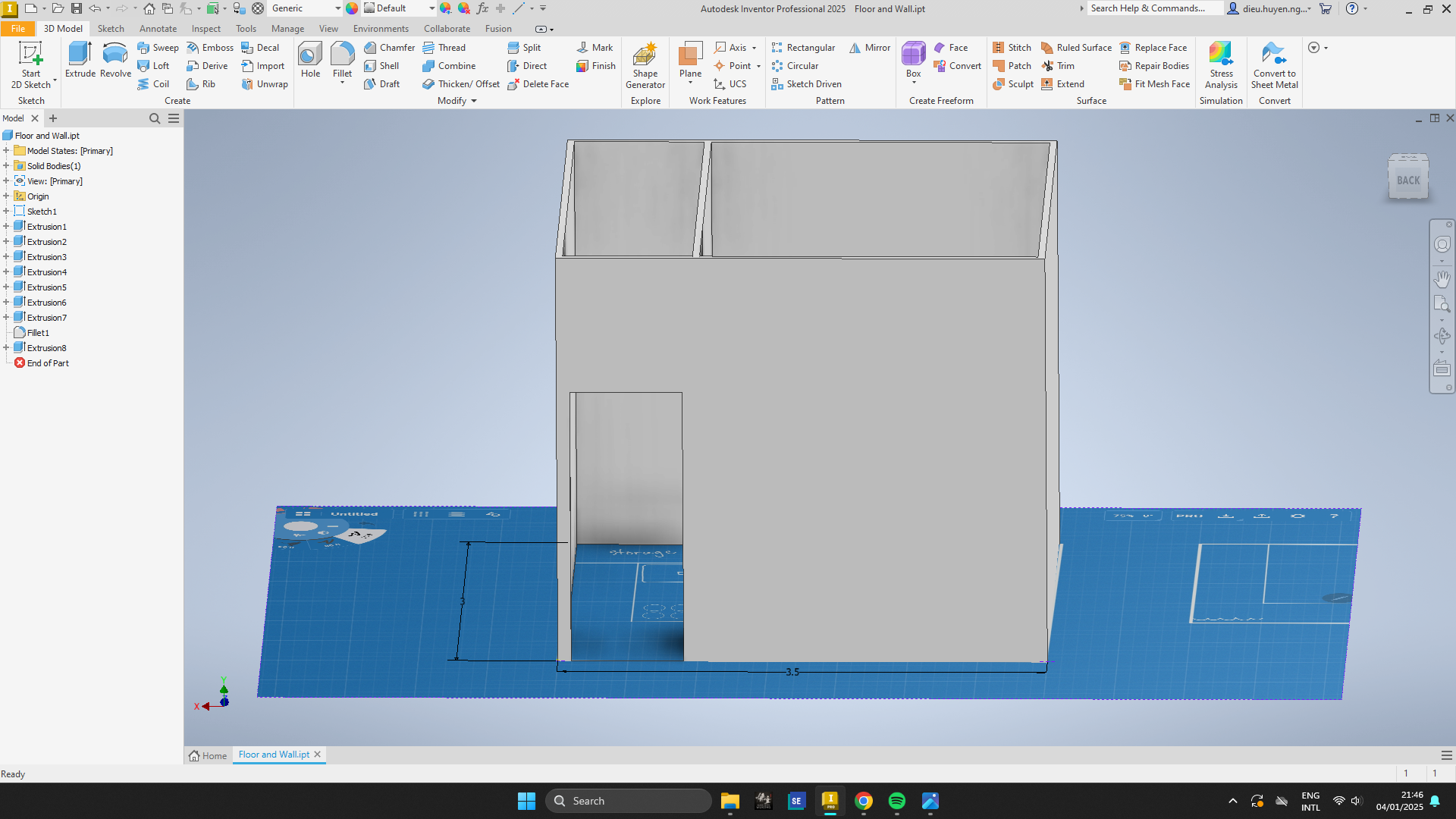Expand the Extrusion1 feature node

[6, 227]
